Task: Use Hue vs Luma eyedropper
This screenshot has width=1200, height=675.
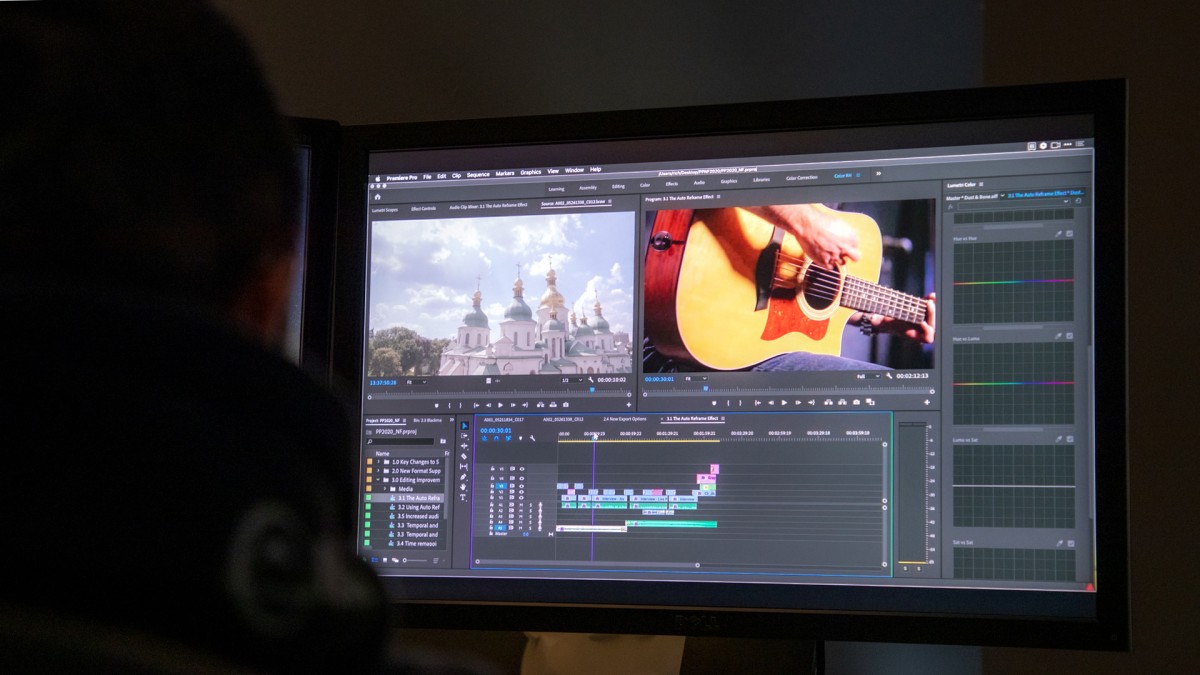Action: click(x=1059, y=335)
